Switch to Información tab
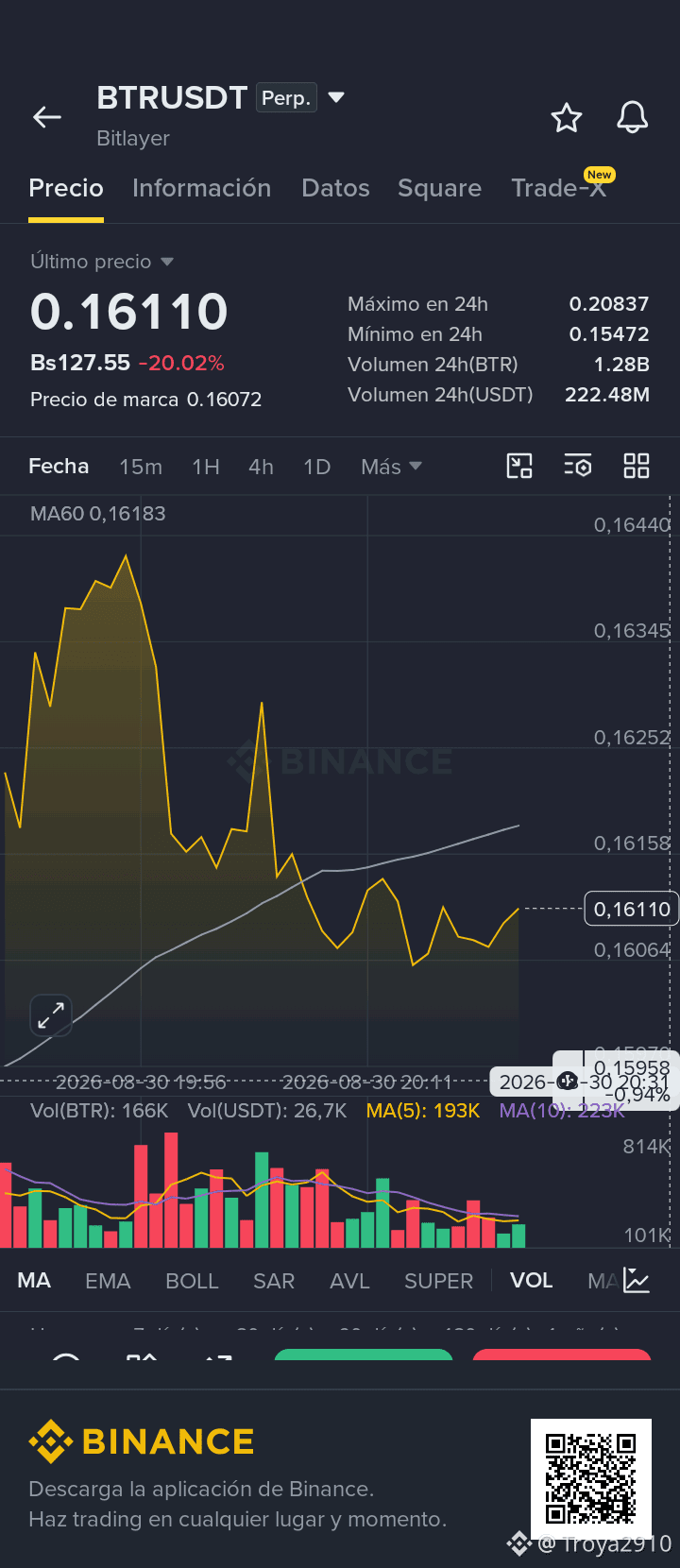This screenshot has width=680, height=1568. (x=202, y=188)
